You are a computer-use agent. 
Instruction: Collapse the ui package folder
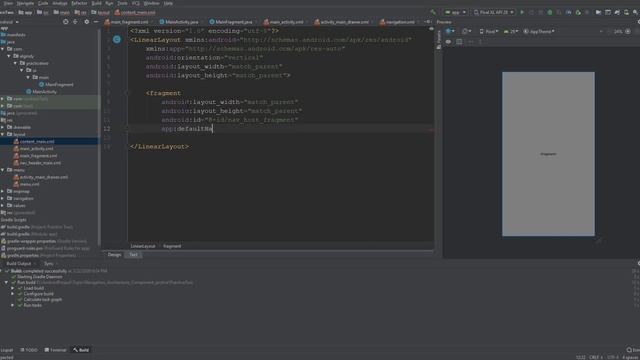(22, 70)
